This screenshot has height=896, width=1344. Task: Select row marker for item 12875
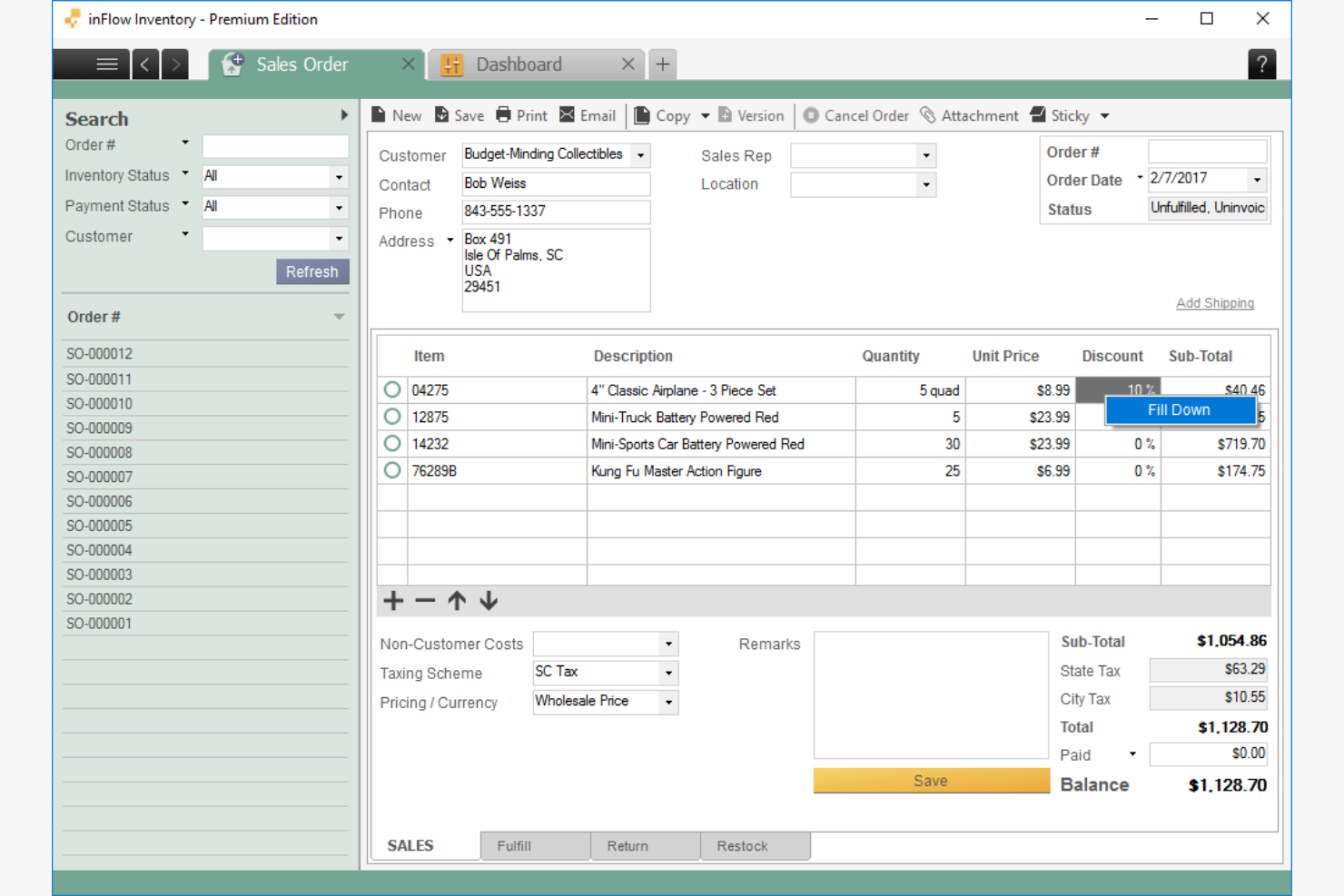click(392, 417)
